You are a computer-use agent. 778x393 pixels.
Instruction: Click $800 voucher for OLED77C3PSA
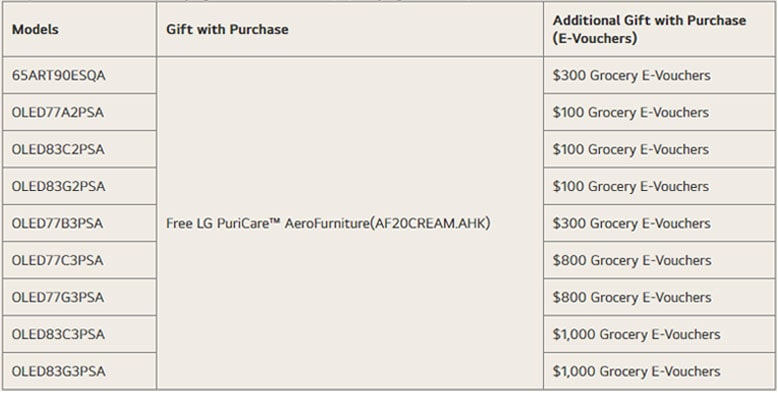pos(632,261)
